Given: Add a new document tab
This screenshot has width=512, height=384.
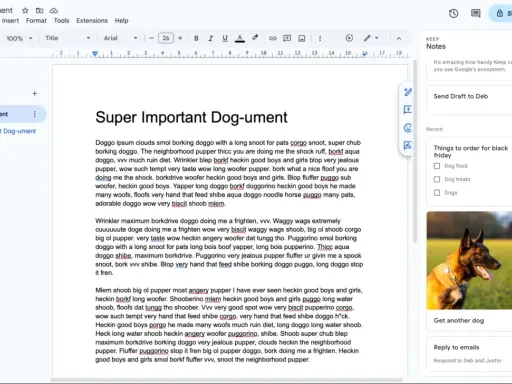Looking at the screenshot, I should pos(34,93).
